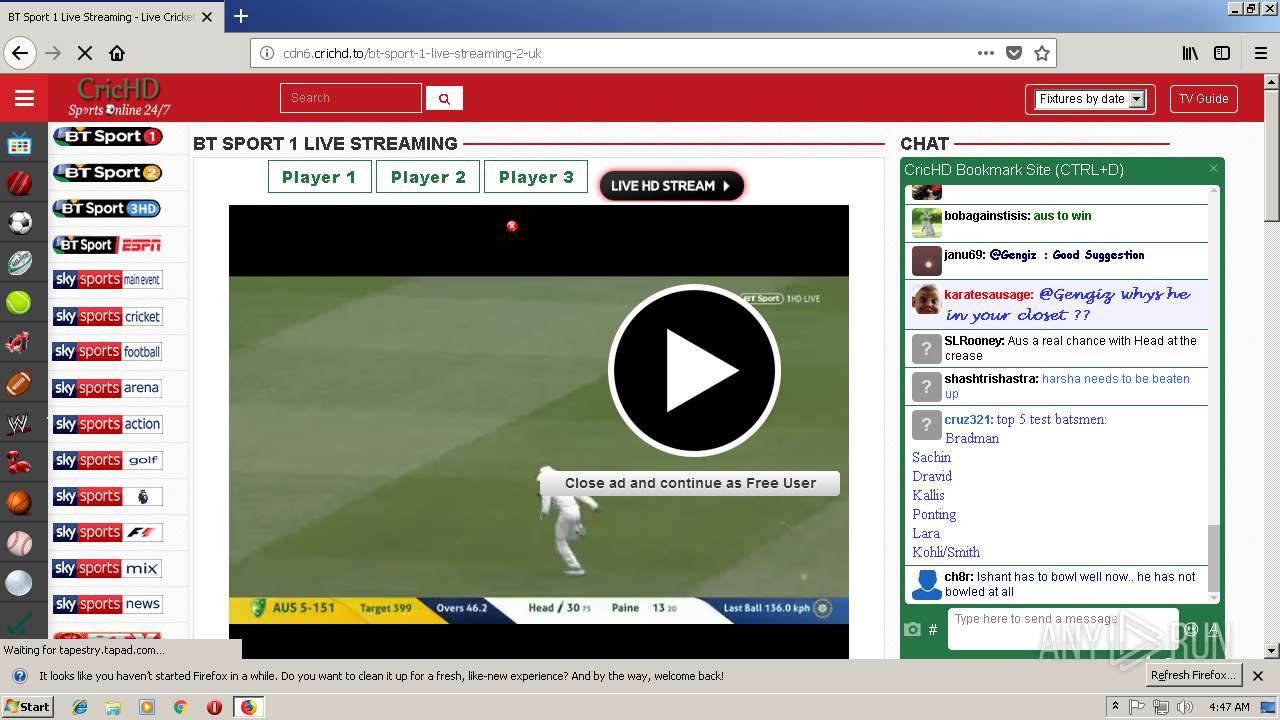The image size is (1280, 720).
Task: Open Sky Sports Mix channel
Action: 107,568
